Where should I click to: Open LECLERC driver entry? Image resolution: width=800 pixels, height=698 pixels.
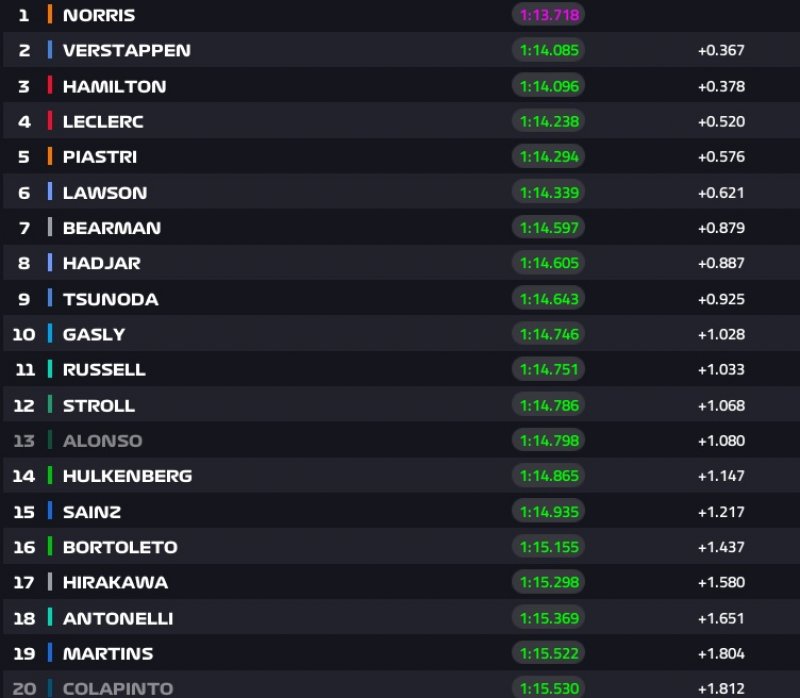tap(103, 122)
